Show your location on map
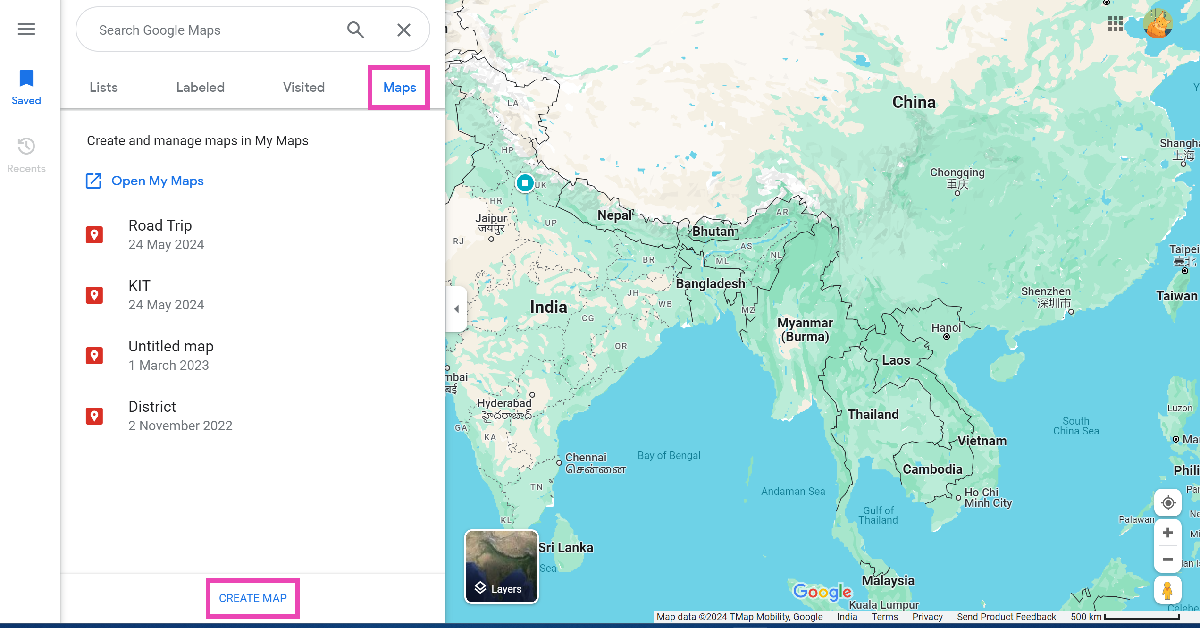Image resolution: width=1200 pixels, height=628 pixels. pyautogui.click(x=1167, y=503)
